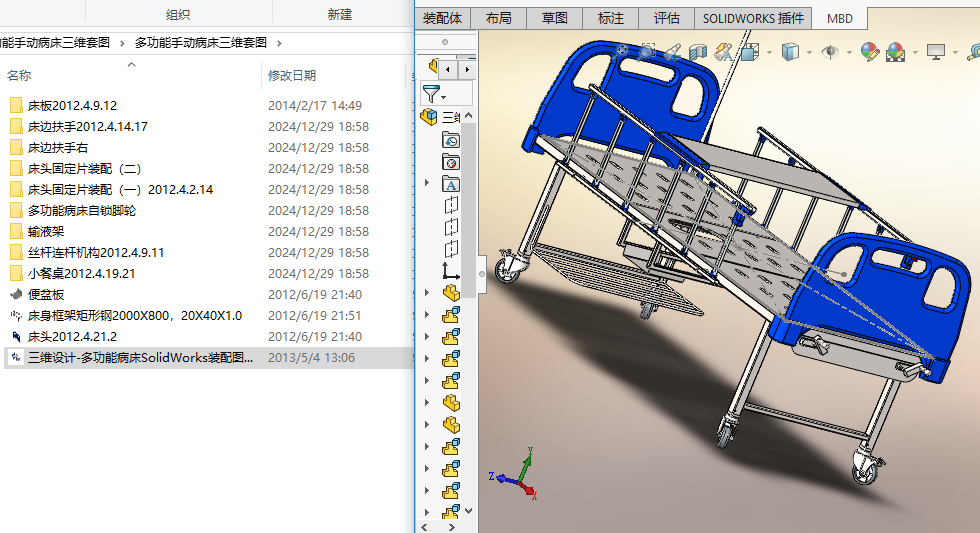
Task: Switch to the 评估 tab
Action: tap(666, 19)
